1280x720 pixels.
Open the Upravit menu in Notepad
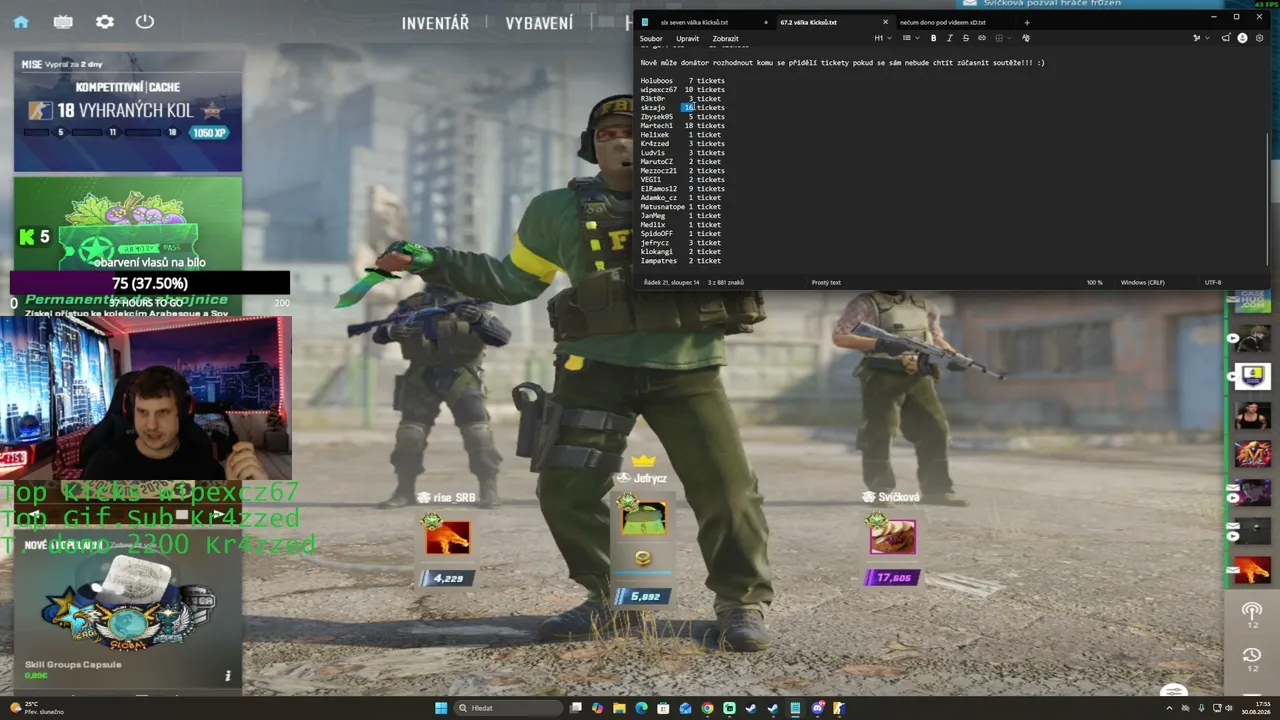pyautogui.click(x=687, y=38)
